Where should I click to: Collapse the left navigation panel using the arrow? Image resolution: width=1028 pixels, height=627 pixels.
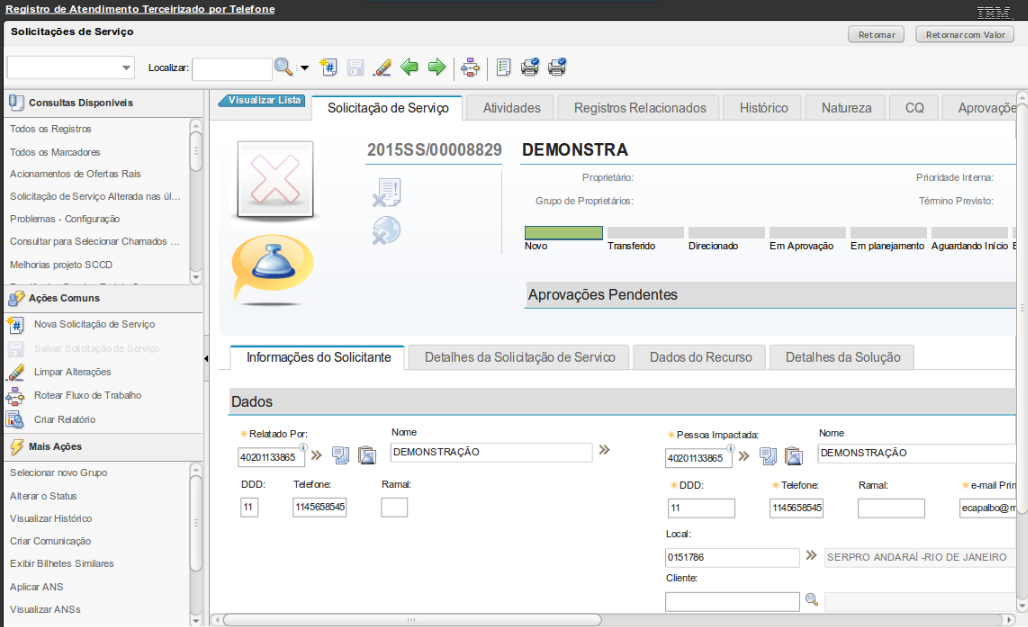pos(206,357)
